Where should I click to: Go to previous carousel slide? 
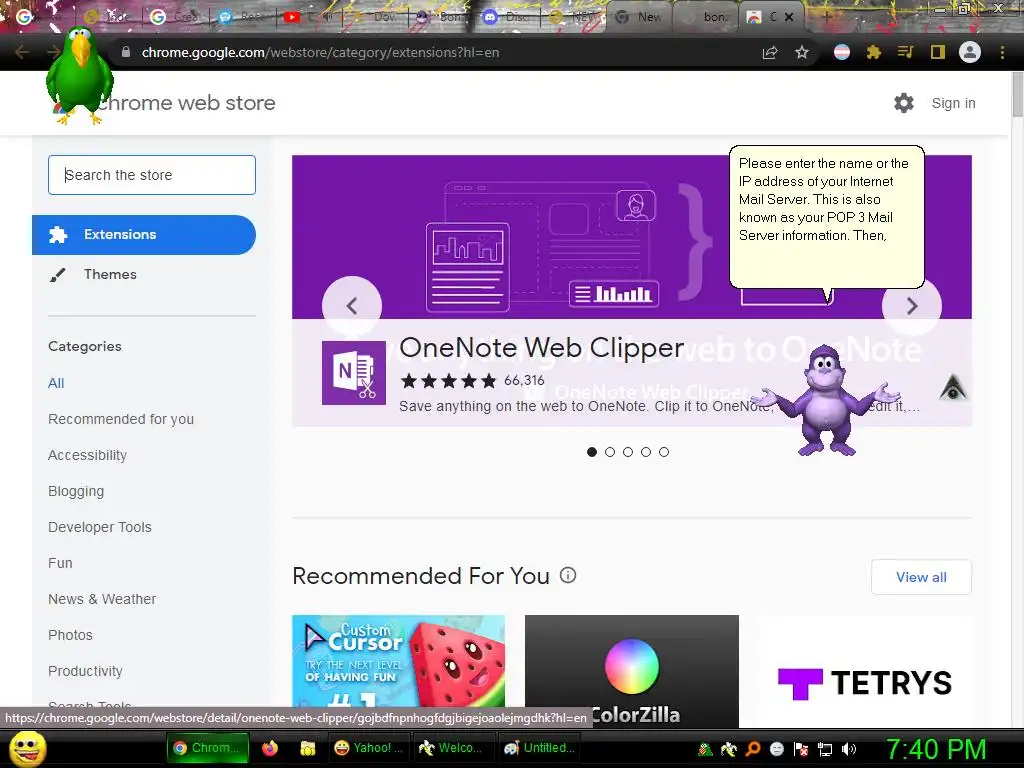[x=352, y=306]
